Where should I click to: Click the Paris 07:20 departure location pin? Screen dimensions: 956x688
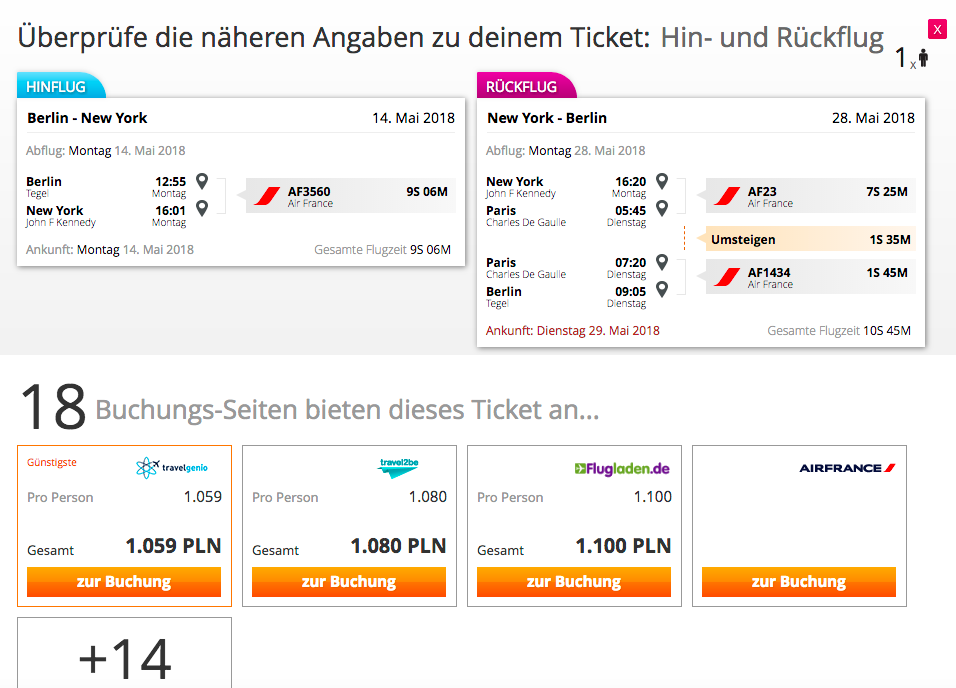coord(662,262)
